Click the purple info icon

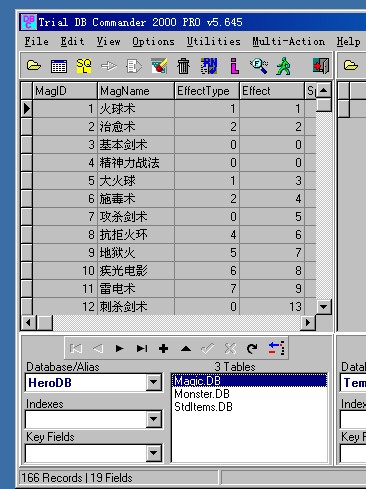click(x=235, y=66)
